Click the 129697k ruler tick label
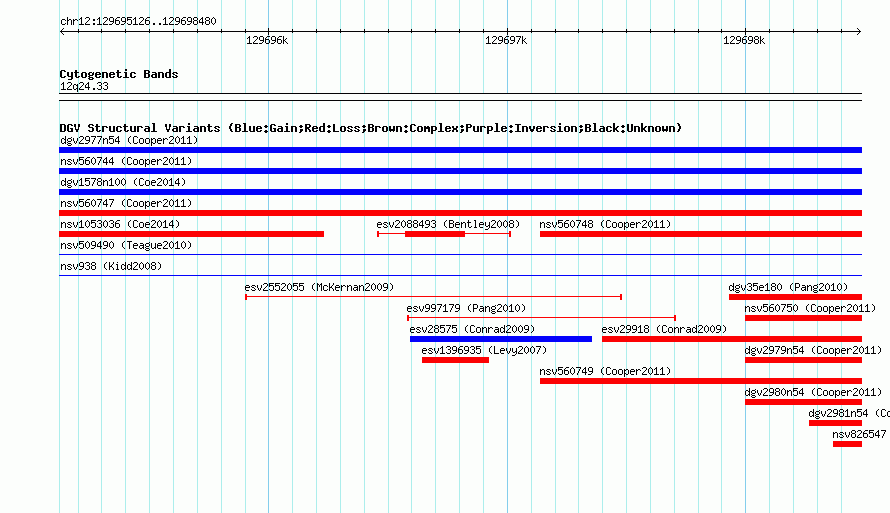Screen dimensions: 890x513 coord(506,40)
